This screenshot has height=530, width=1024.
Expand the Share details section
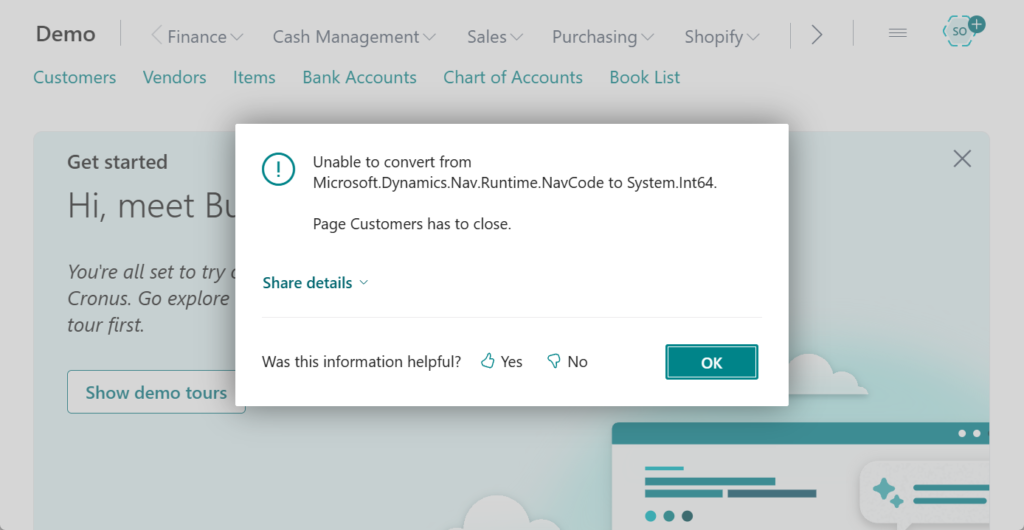click(315, 283)
